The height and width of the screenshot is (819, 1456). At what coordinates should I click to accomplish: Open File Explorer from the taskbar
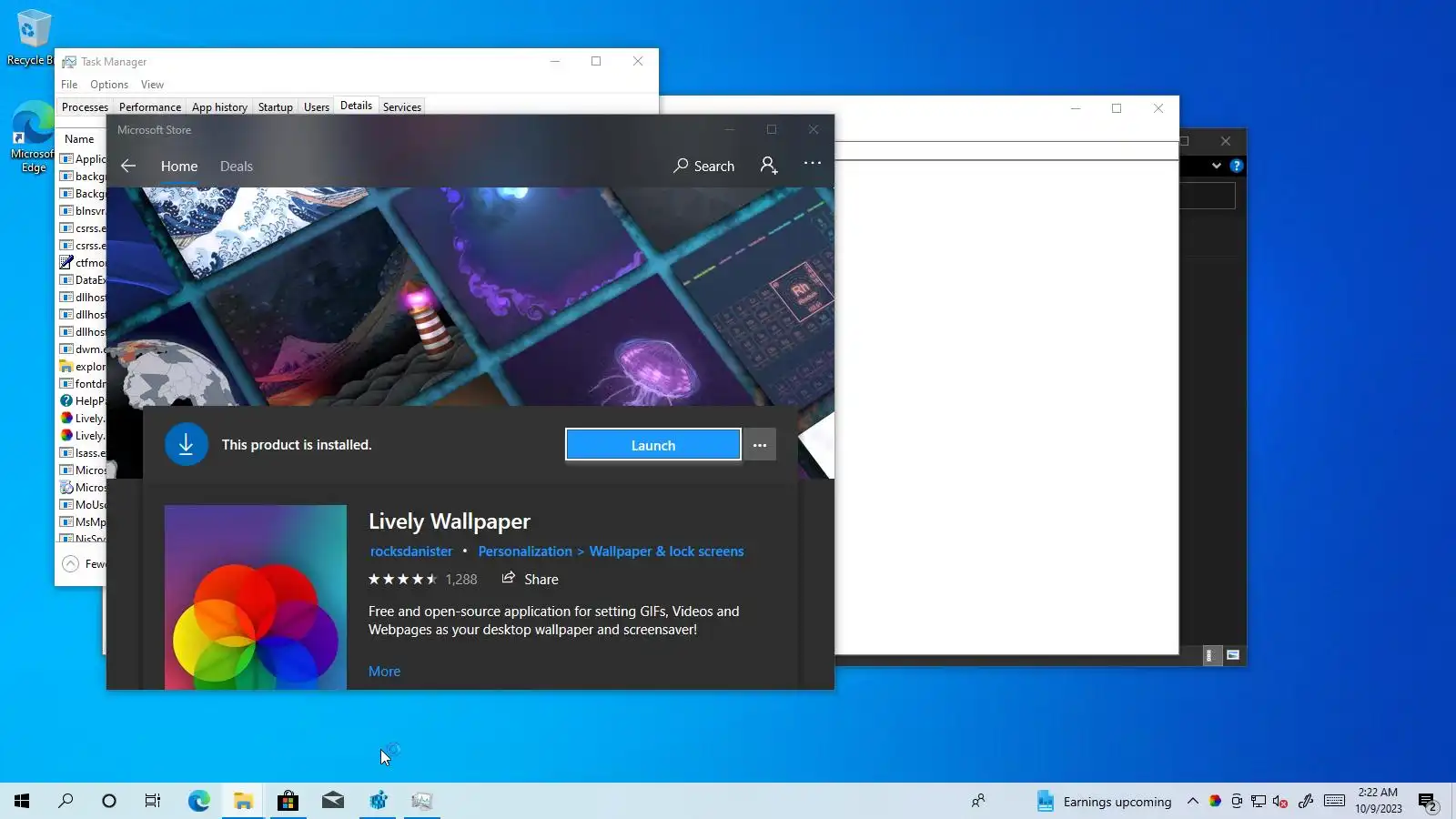point(243,801)
